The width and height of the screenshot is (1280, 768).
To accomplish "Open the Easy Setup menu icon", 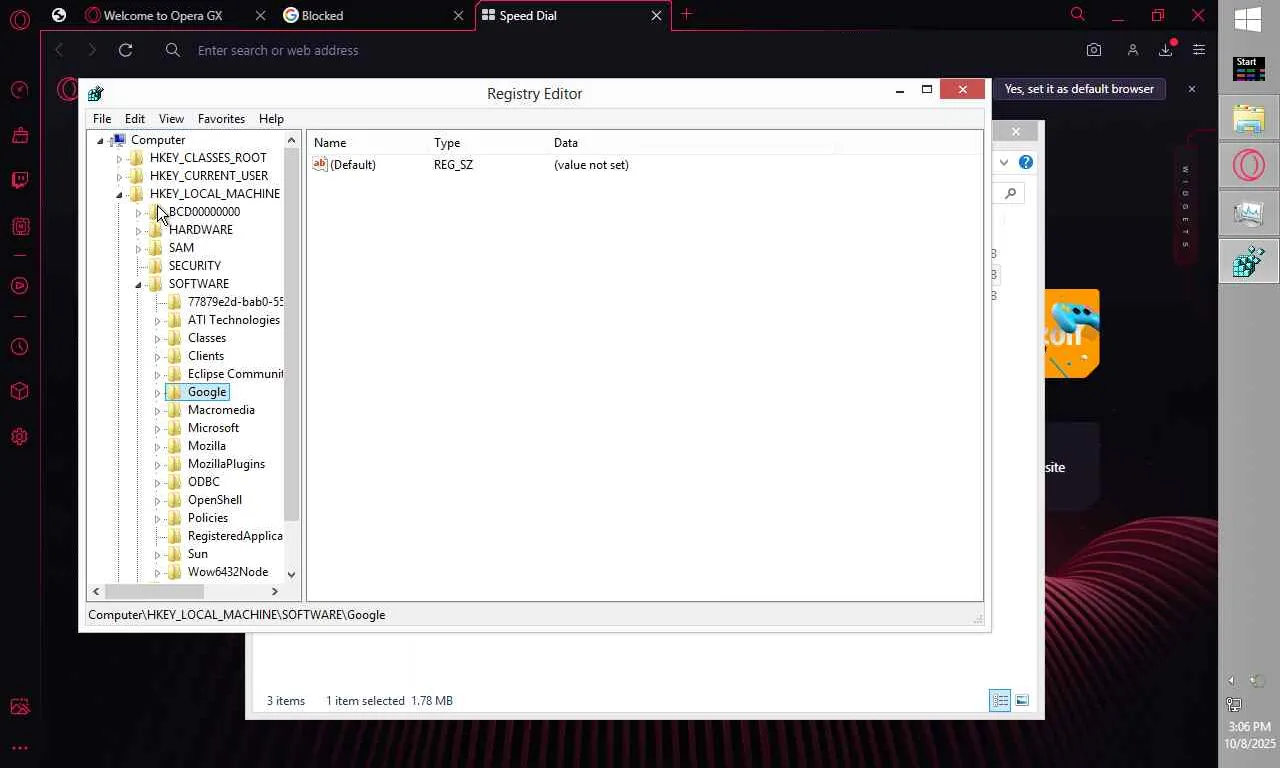I will coord(1199,50).
